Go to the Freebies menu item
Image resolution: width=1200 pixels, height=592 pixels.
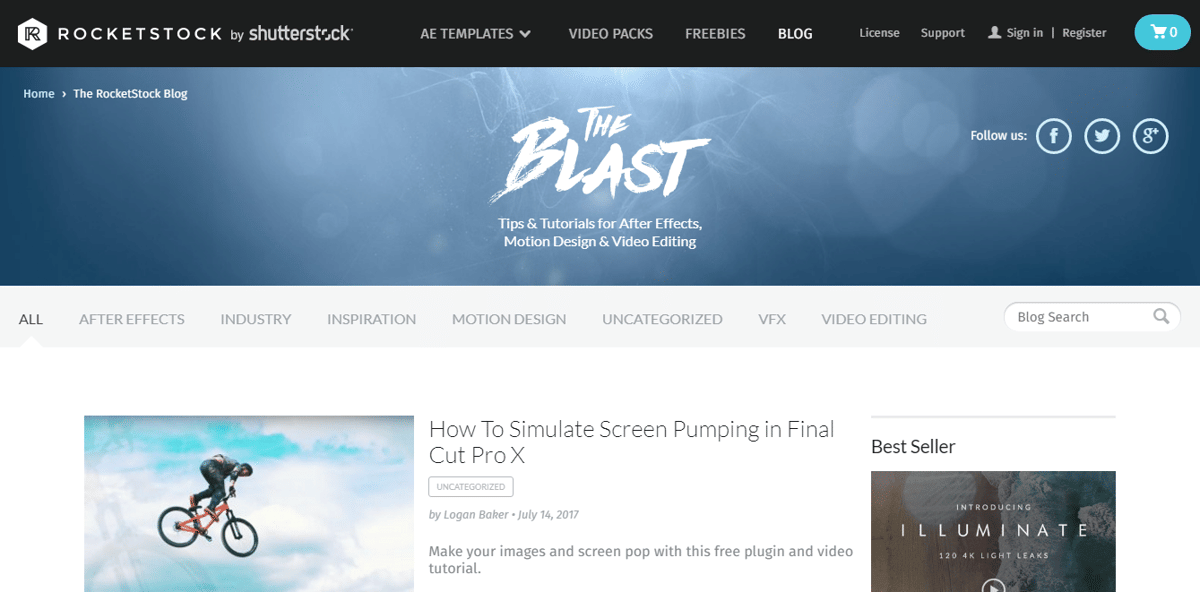pyautogui.click(x=715, y=33)
